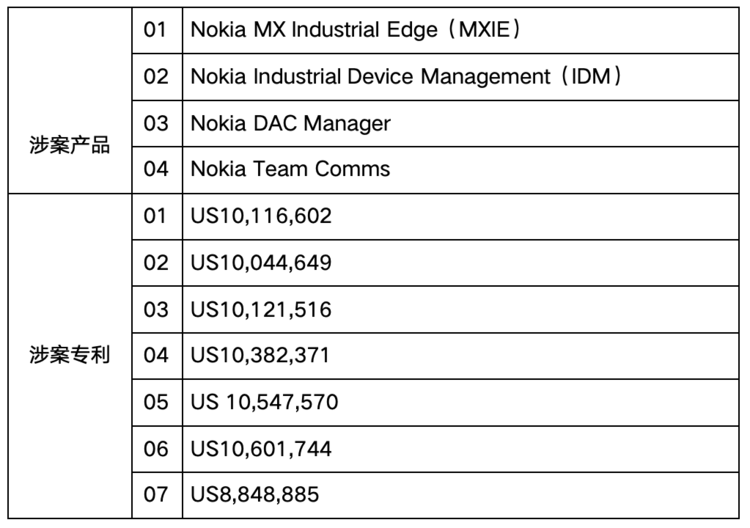Click index 04 next to Nokia Team Comms
Viewport: 750px width, 528px height.
pos(156,169)
